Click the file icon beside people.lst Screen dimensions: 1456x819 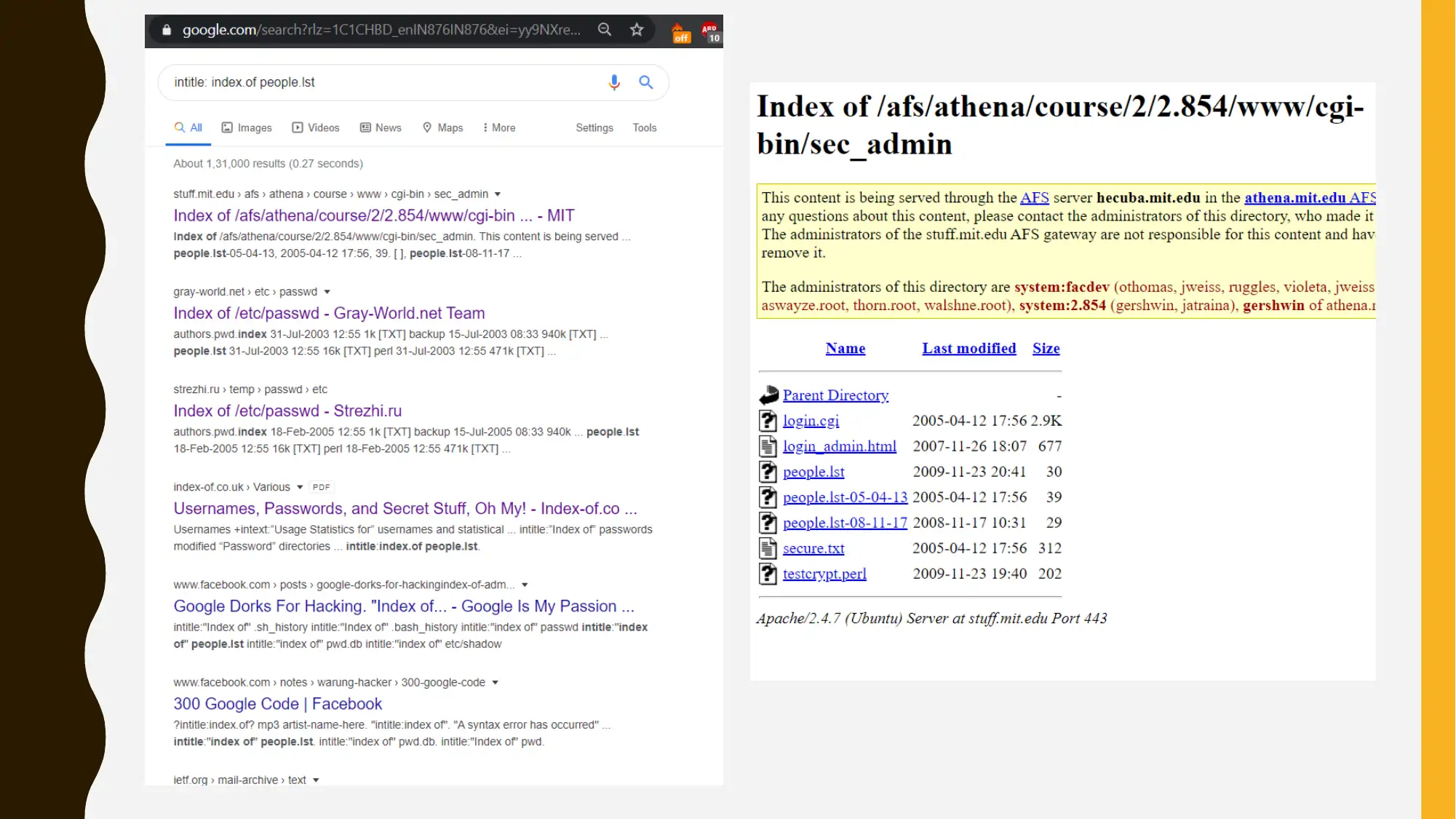[x=768, y=472]
